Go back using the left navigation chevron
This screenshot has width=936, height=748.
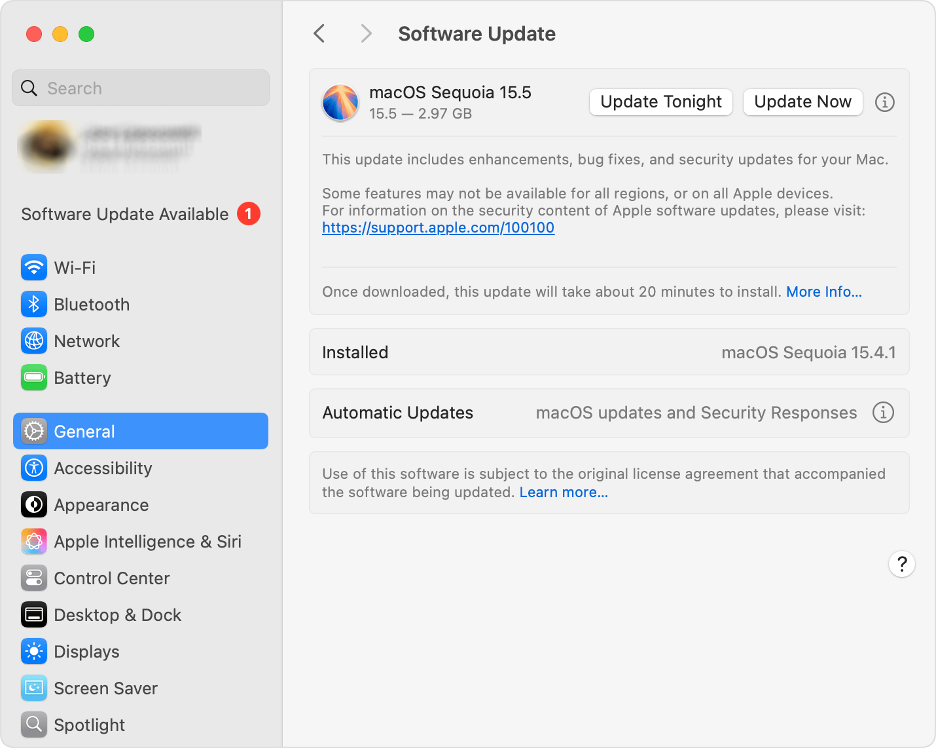click(319, 33)
